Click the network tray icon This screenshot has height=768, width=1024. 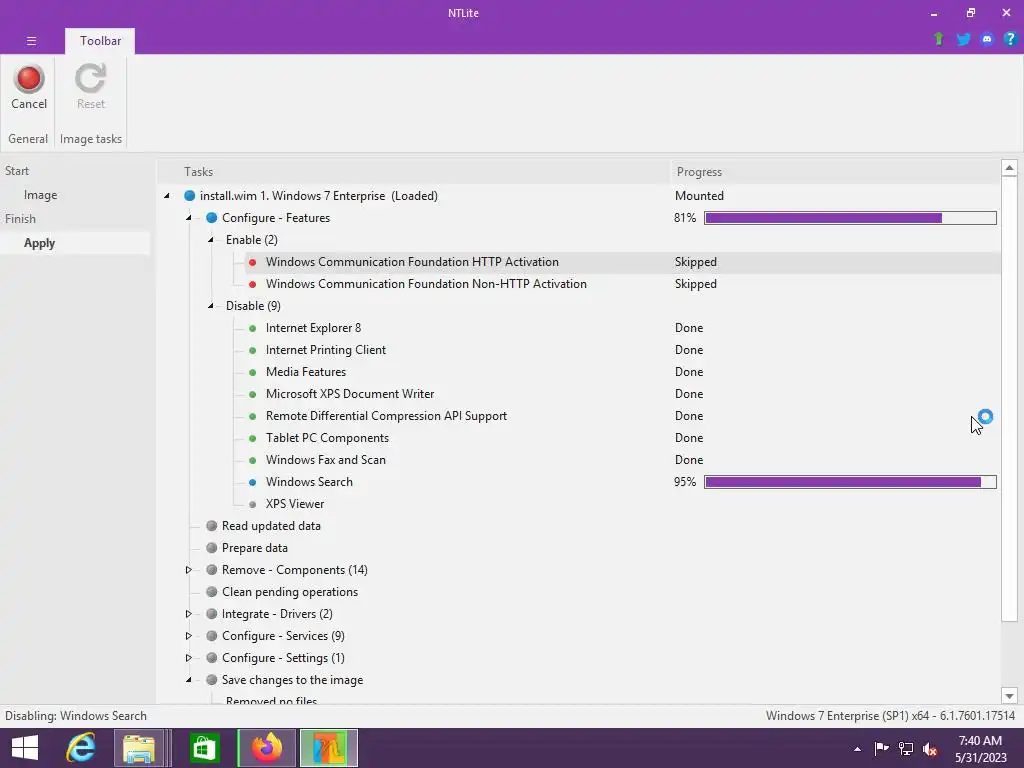pyautogui.click(x=906, y=748)
